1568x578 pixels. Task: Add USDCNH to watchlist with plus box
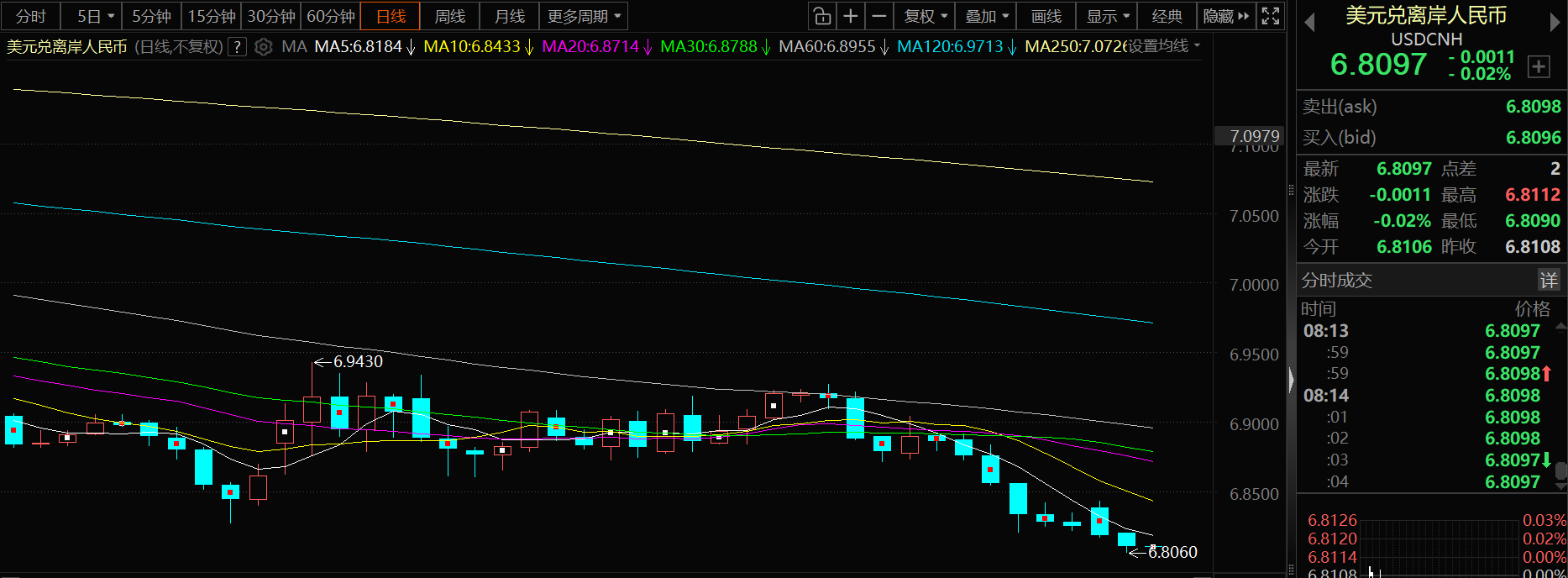tap(1539, 67)
